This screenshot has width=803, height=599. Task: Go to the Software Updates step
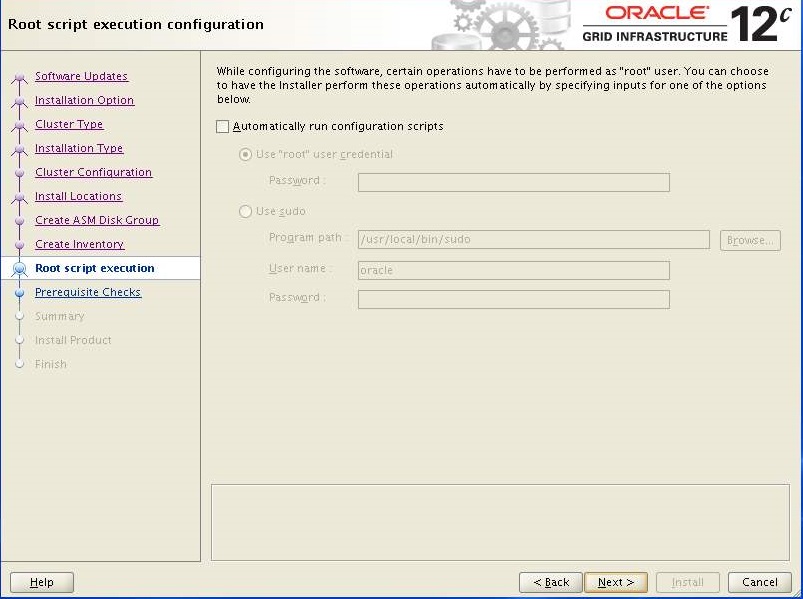pyautogui.click(x=81, y=76)
